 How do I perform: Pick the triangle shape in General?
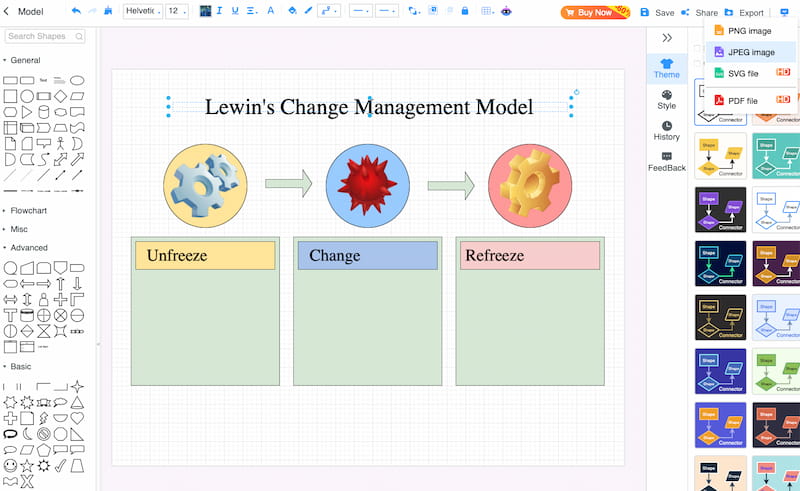(x=27, y=112)
